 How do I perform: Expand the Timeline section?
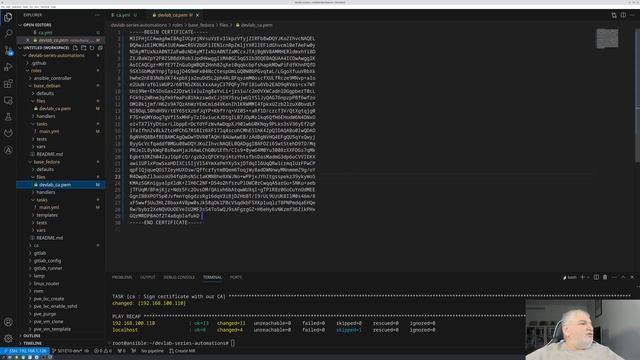(x=60, y=343)
